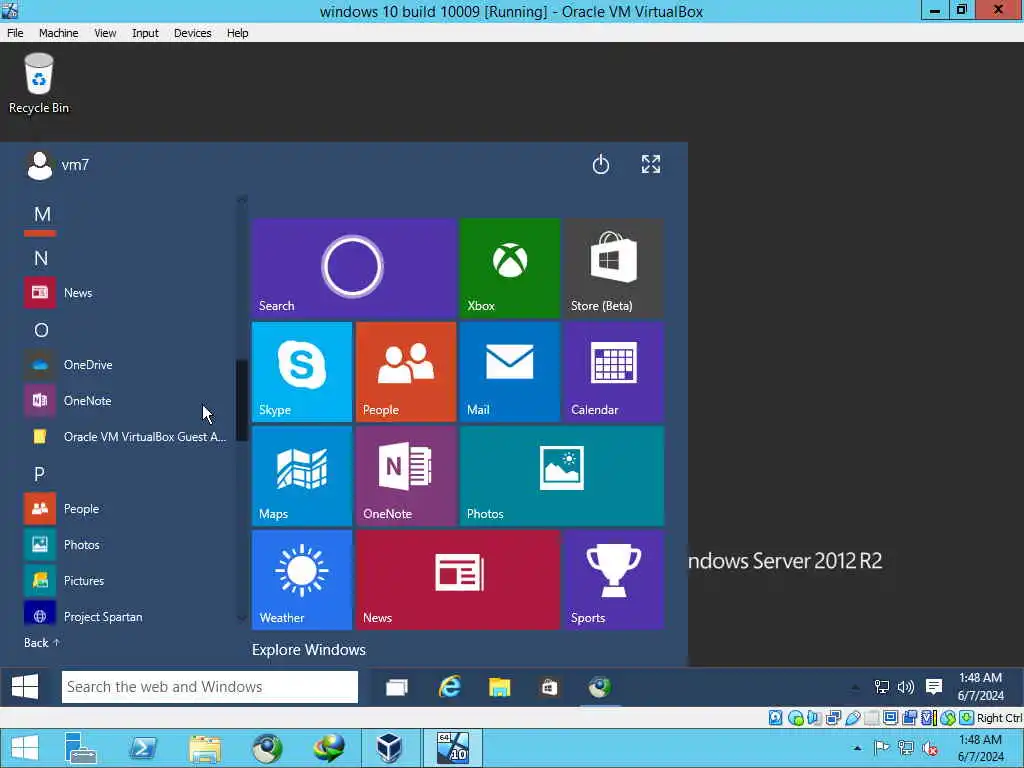Open File Explorer from guest taskbar
Viewport: 1024px width, 768px height.
pyautogui.click(x=500, y=687)
